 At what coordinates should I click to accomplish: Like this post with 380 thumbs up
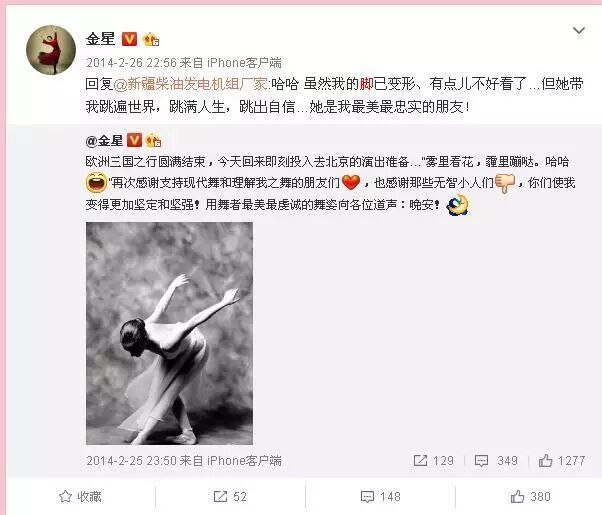[531, 497]
